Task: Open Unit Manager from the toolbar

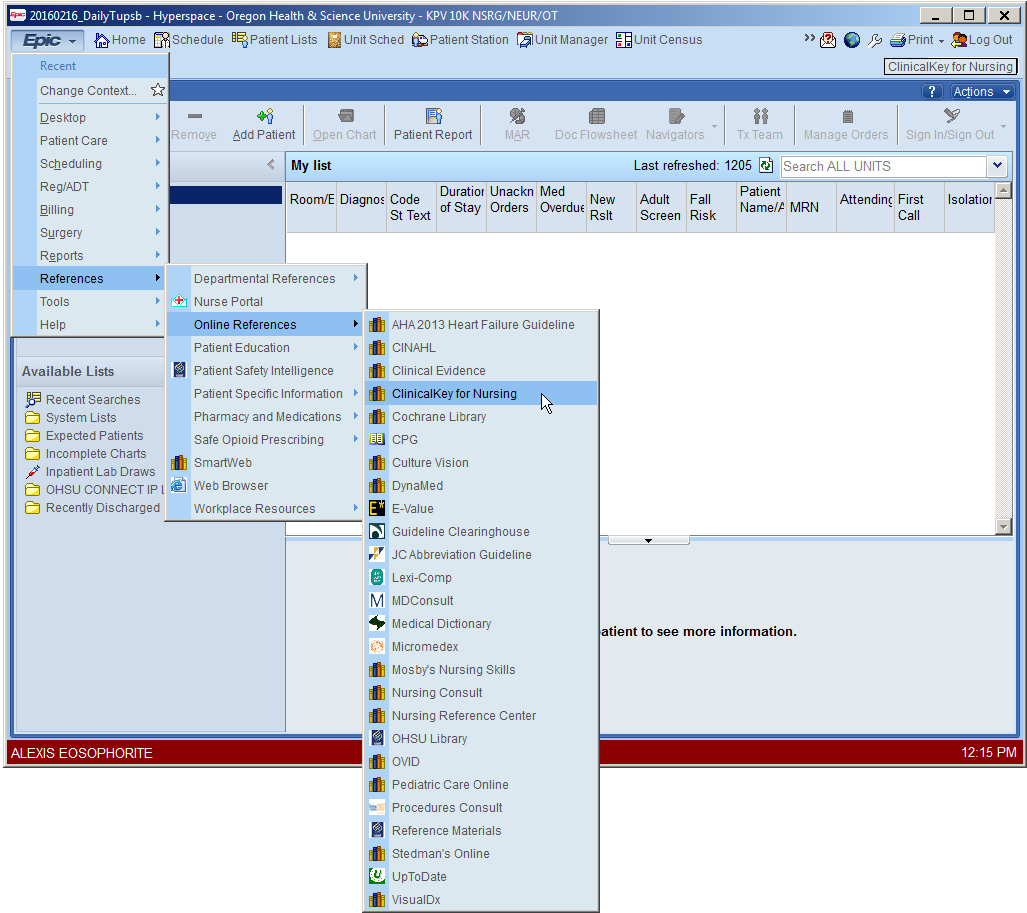Action: 563,40
